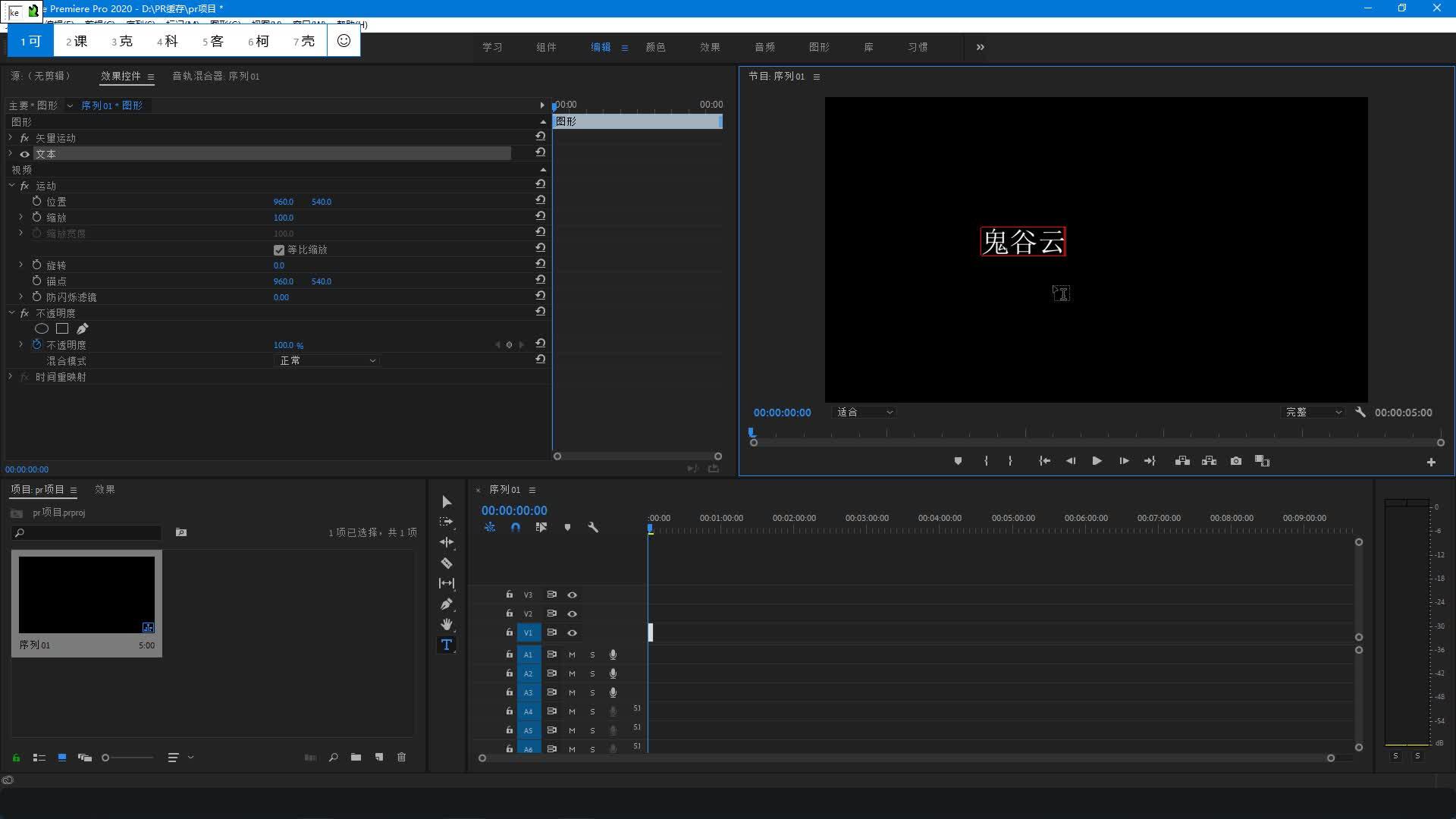1456x819 pixels.
Task: Open the blend mode dropdown
Action: point(327,360)
